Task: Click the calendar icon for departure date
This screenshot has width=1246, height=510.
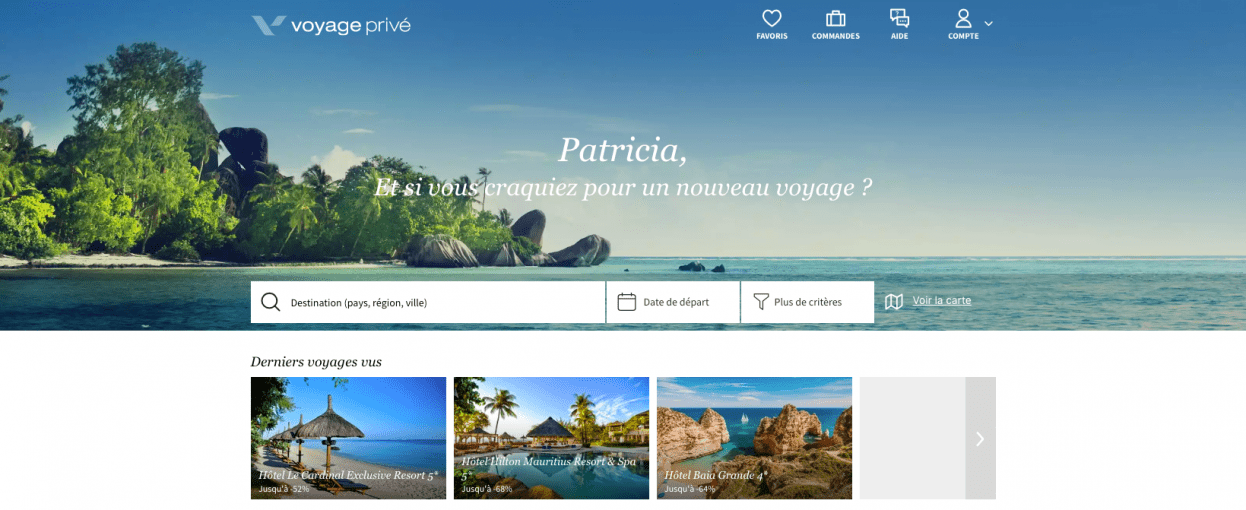Action: click(x=627, y=302)
